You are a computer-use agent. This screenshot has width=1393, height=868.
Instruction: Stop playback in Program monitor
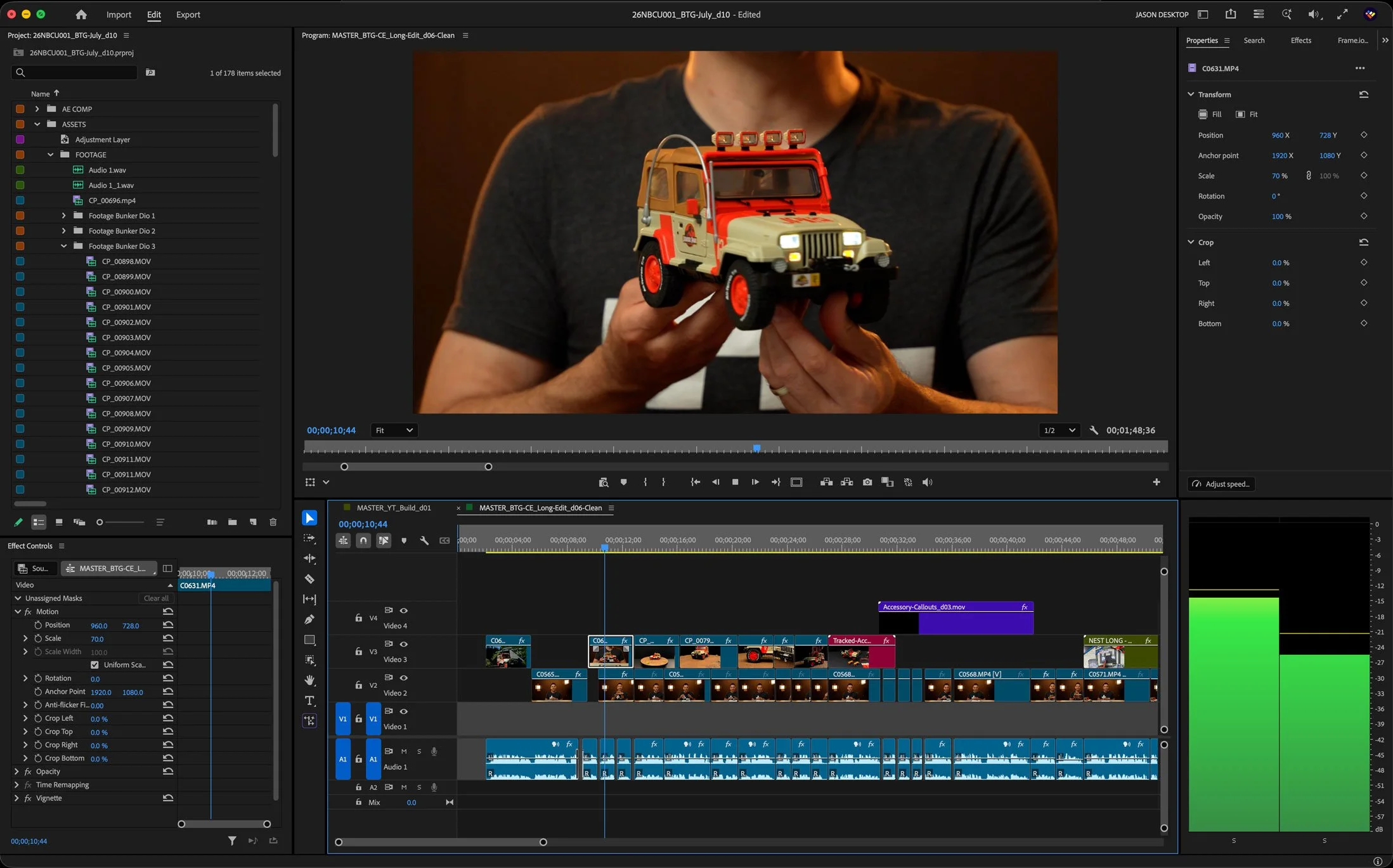(x=735, y=483)
